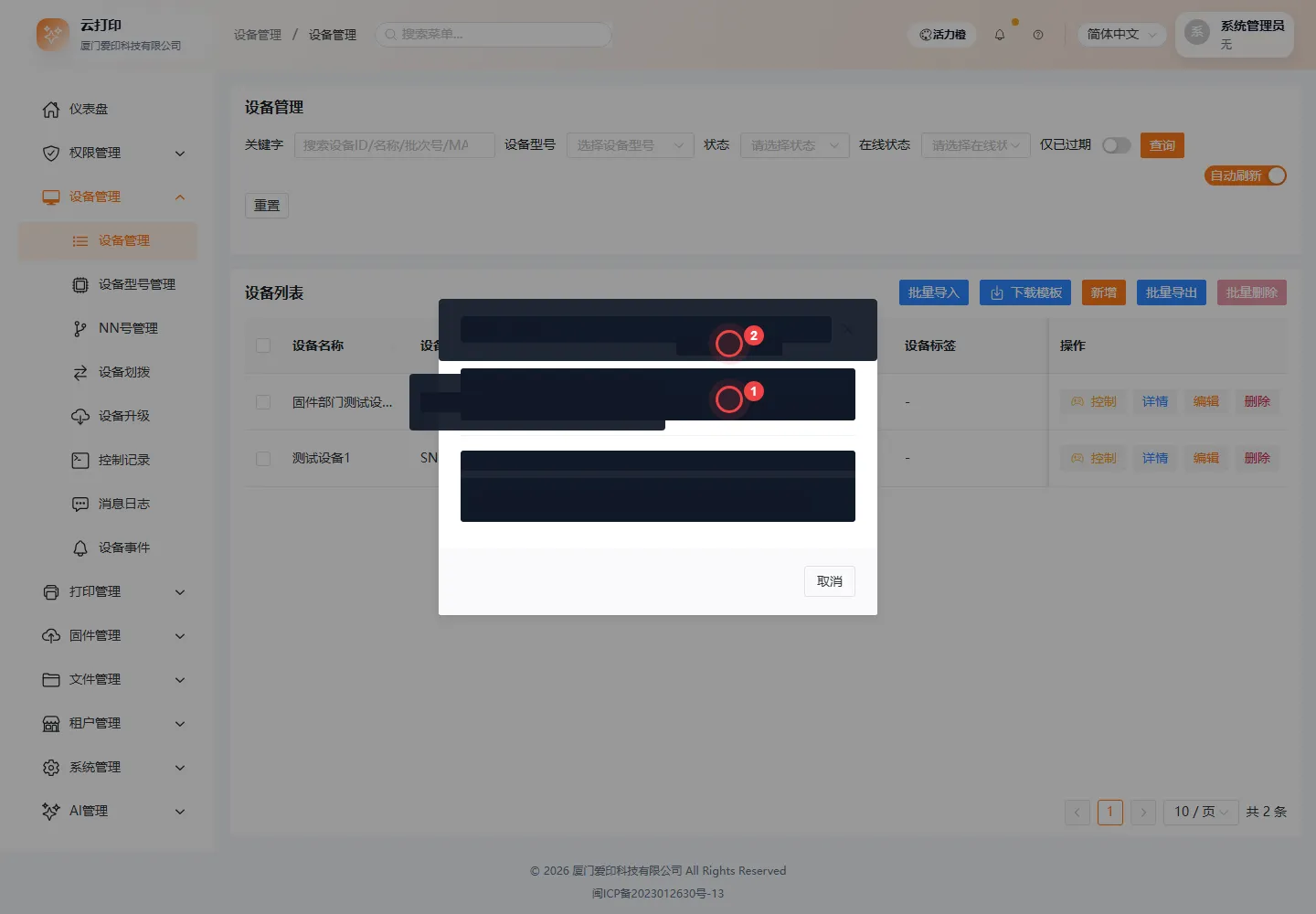The image size is (1316, 914).
Task: Open 仪表盘 home icon in sidebar
Action: pyautogui.click(x=51, y=109)
